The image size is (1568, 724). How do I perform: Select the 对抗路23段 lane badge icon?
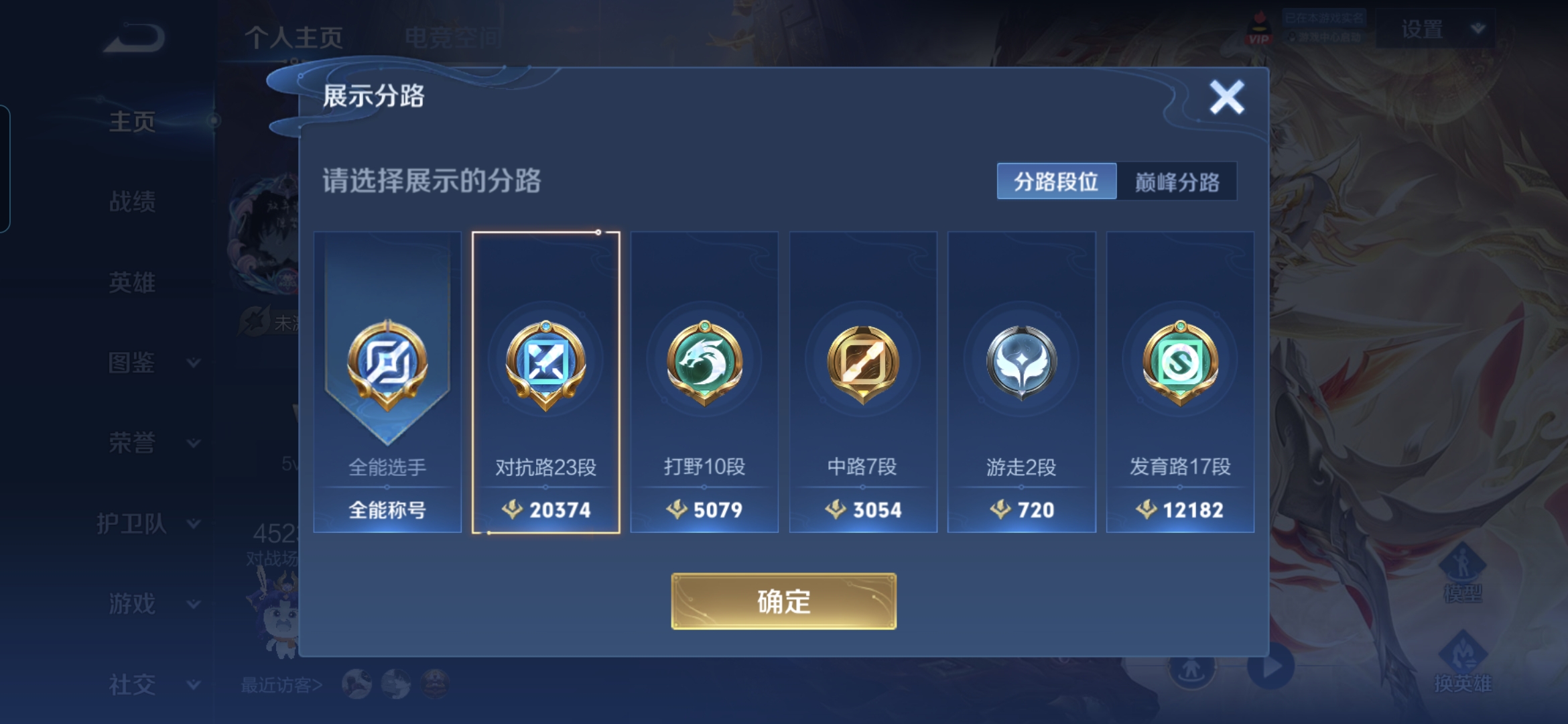pyautogui.click(x=545, y=364)
